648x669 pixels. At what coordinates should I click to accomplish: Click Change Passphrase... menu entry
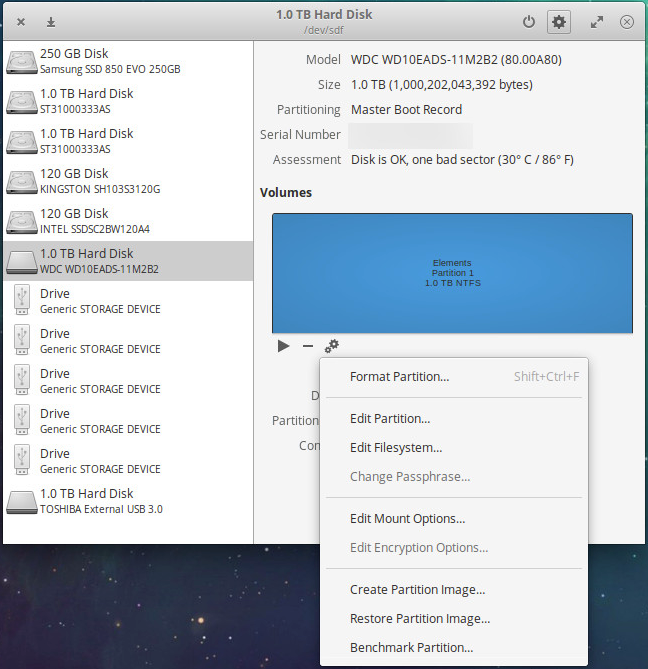[x=454, y=477]
